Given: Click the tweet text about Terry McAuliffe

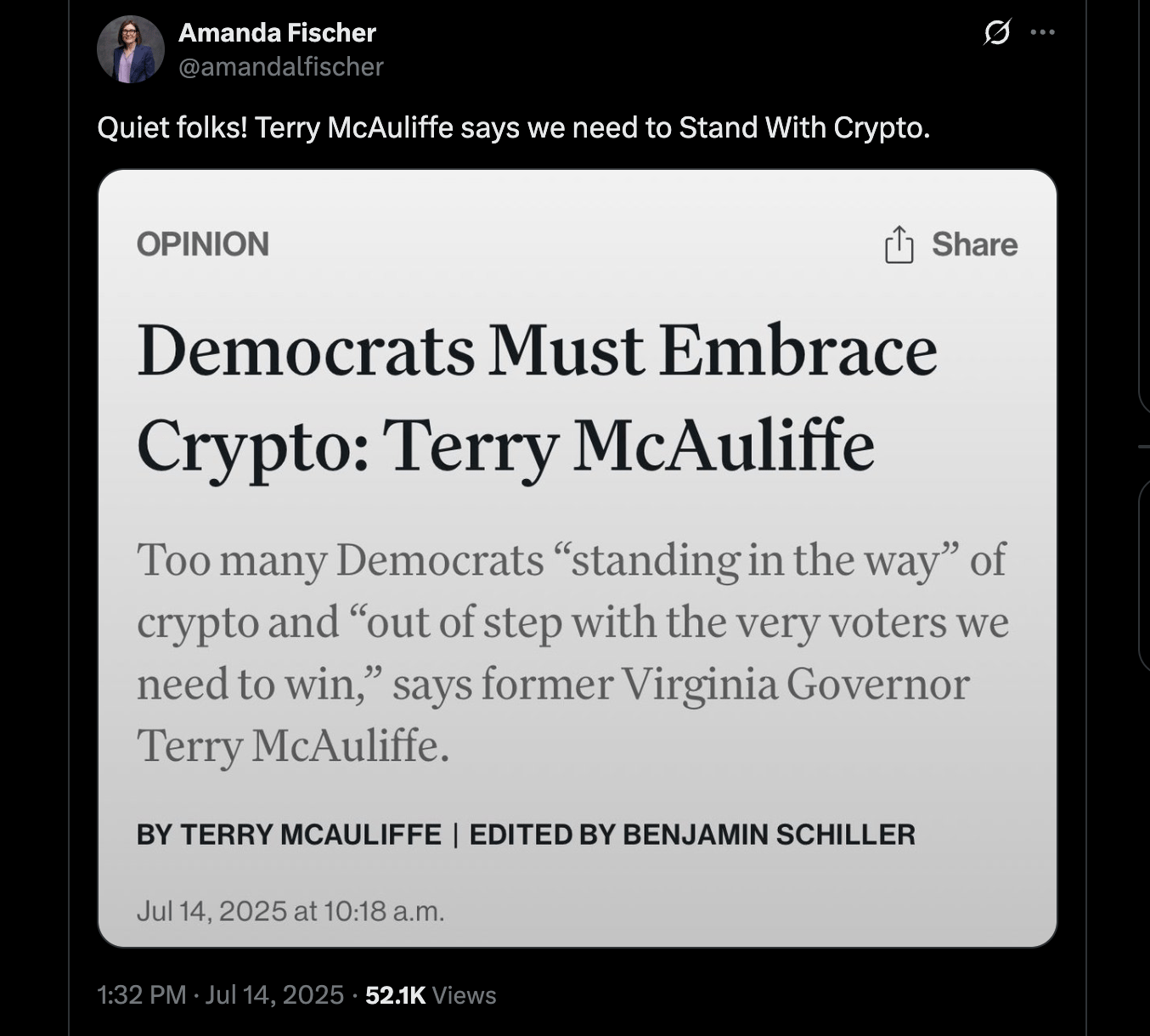Looking at the screenshot, I should 514,127.
